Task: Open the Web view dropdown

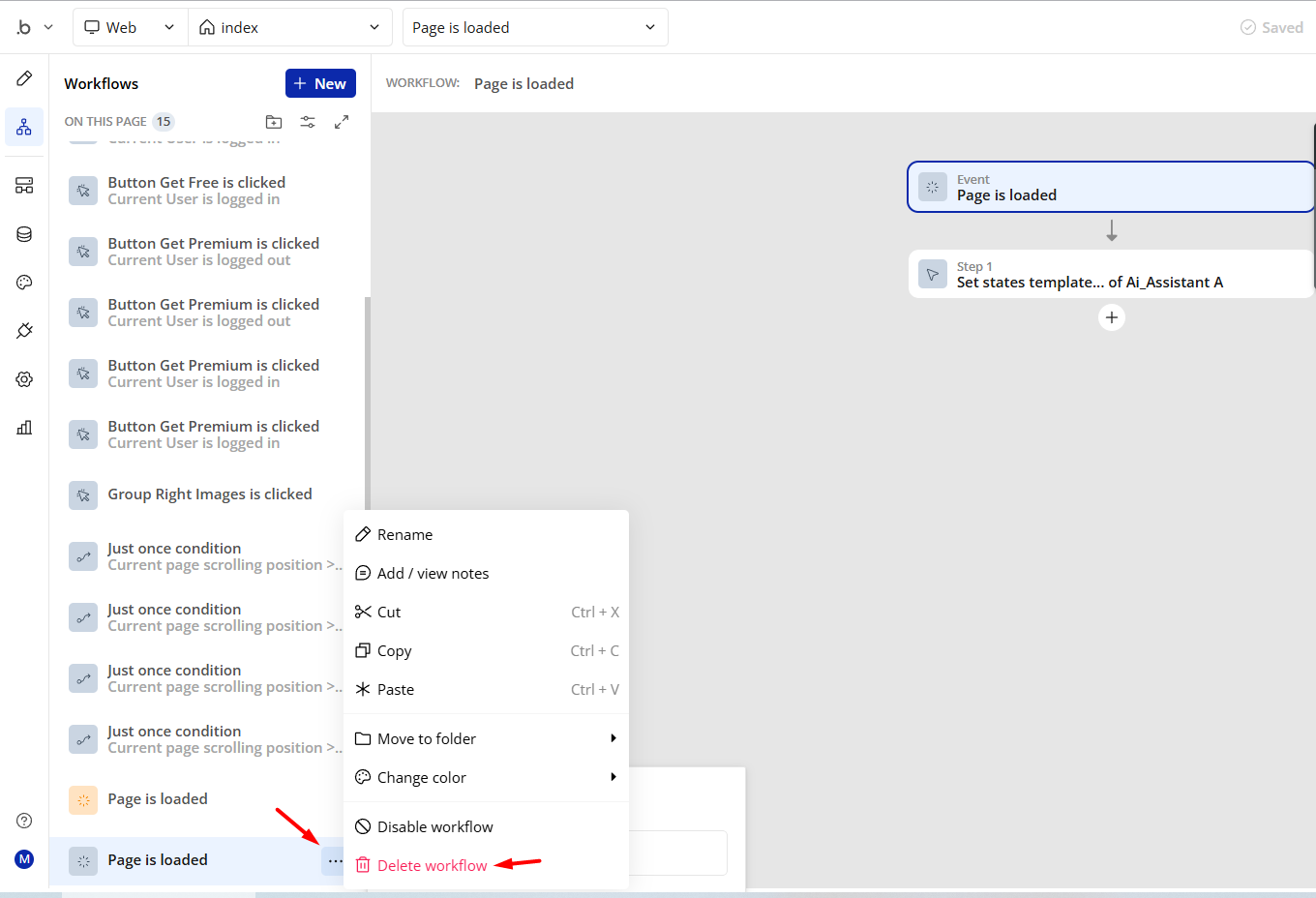Action: pyautogui.click(x=130, y=27)
